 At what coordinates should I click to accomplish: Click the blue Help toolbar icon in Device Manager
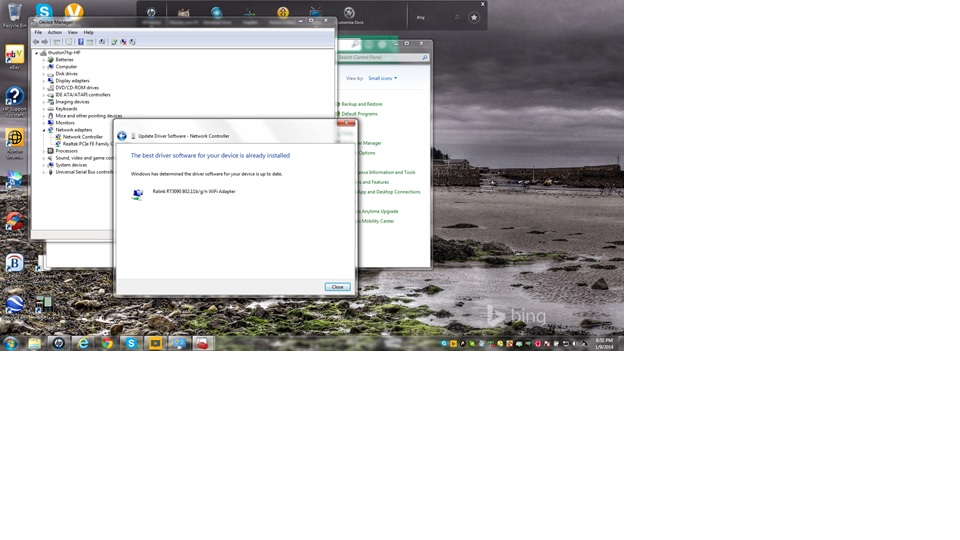[x=80, y=42]
